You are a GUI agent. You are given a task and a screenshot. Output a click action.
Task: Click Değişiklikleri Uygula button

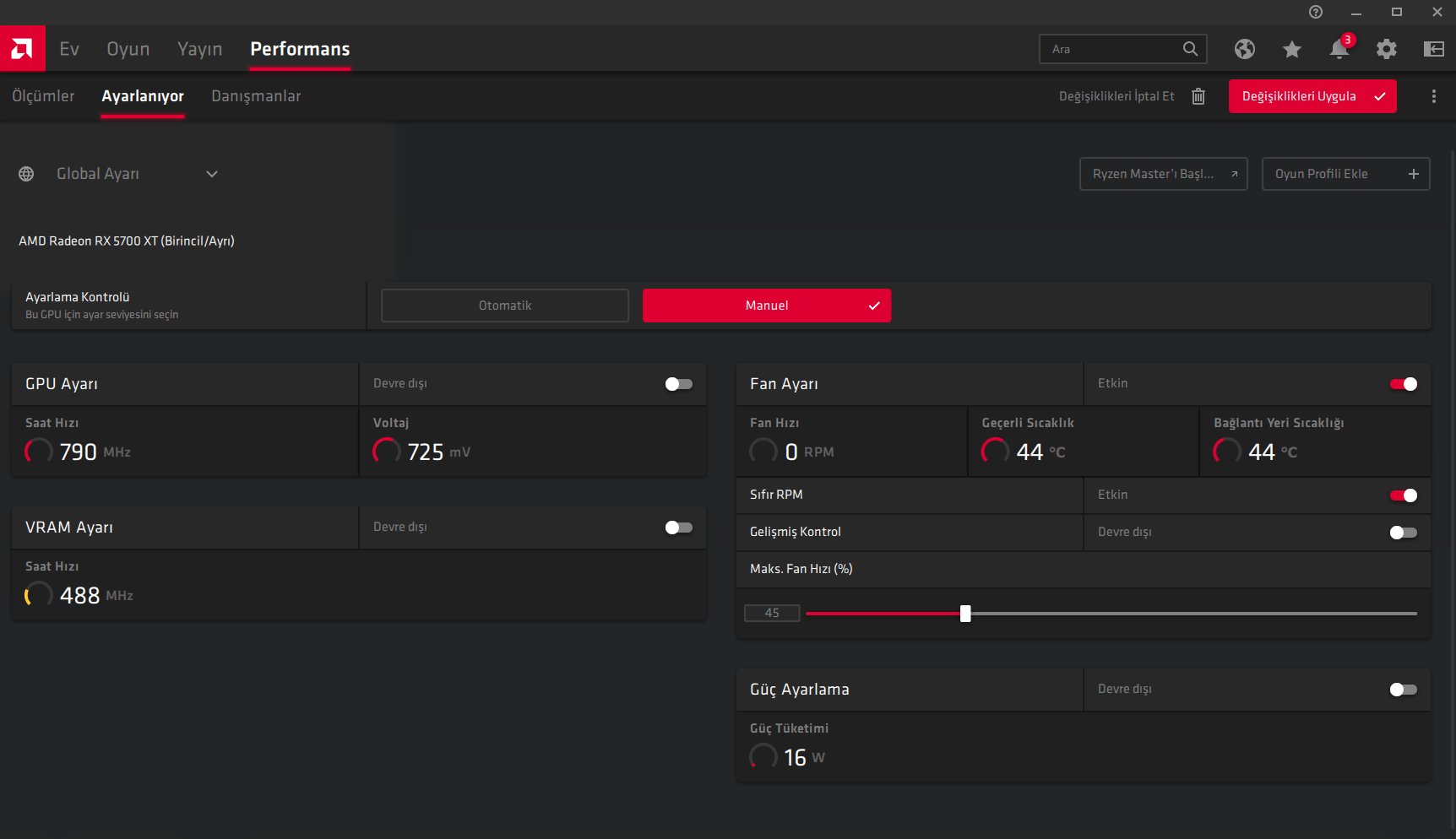click(x=1312, y=96)
